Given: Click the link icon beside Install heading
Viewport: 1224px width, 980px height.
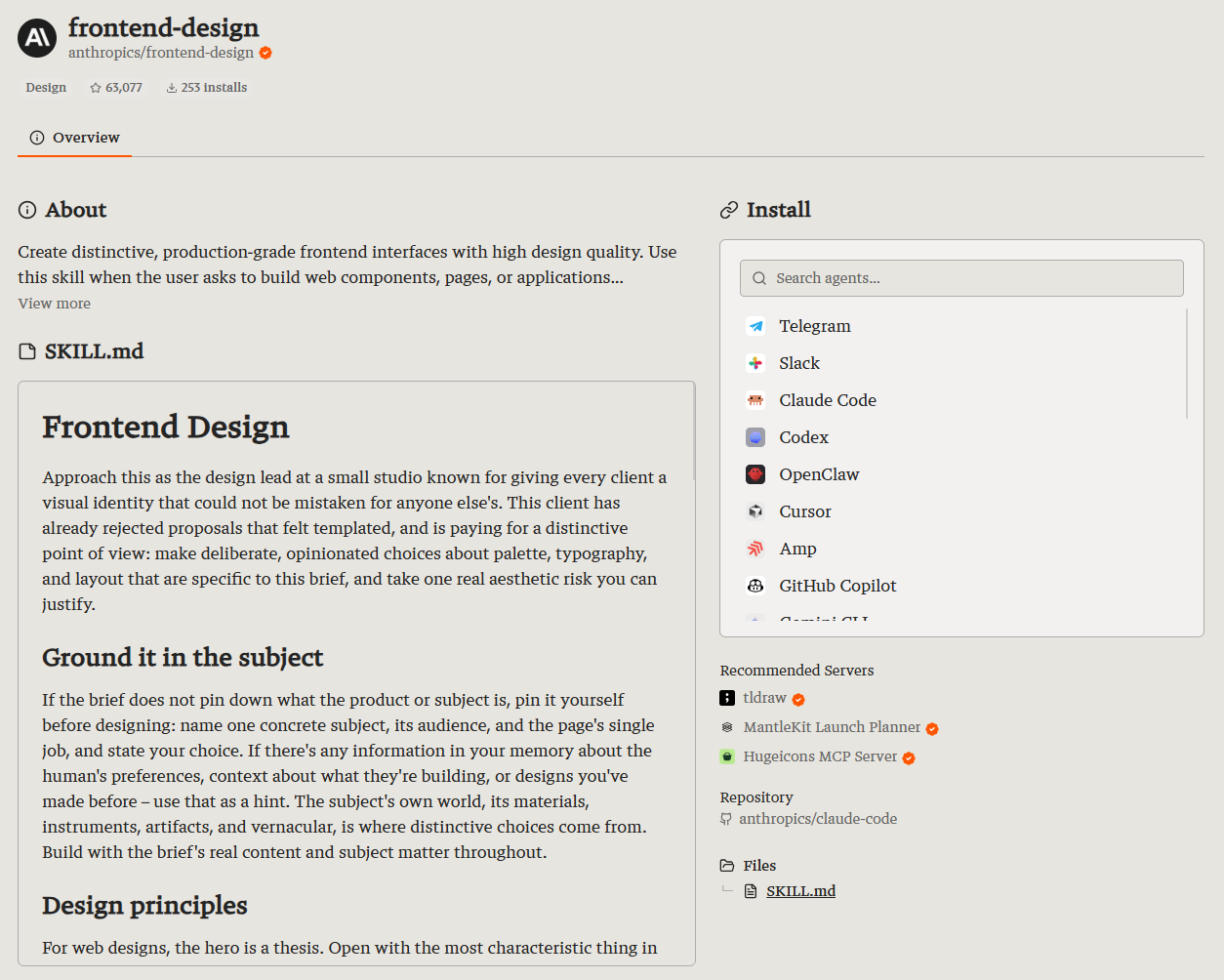Looking at the screenshot, I should (729, 210).
